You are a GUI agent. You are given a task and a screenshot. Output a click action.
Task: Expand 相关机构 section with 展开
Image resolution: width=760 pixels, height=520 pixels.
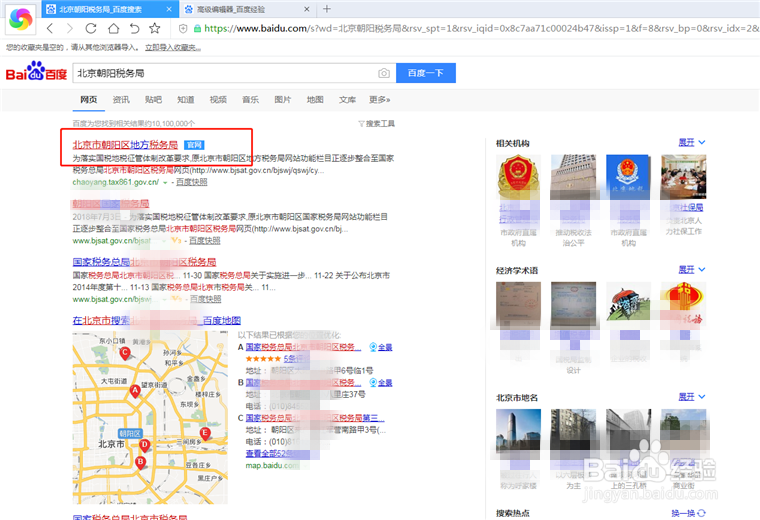coord(692,142)
